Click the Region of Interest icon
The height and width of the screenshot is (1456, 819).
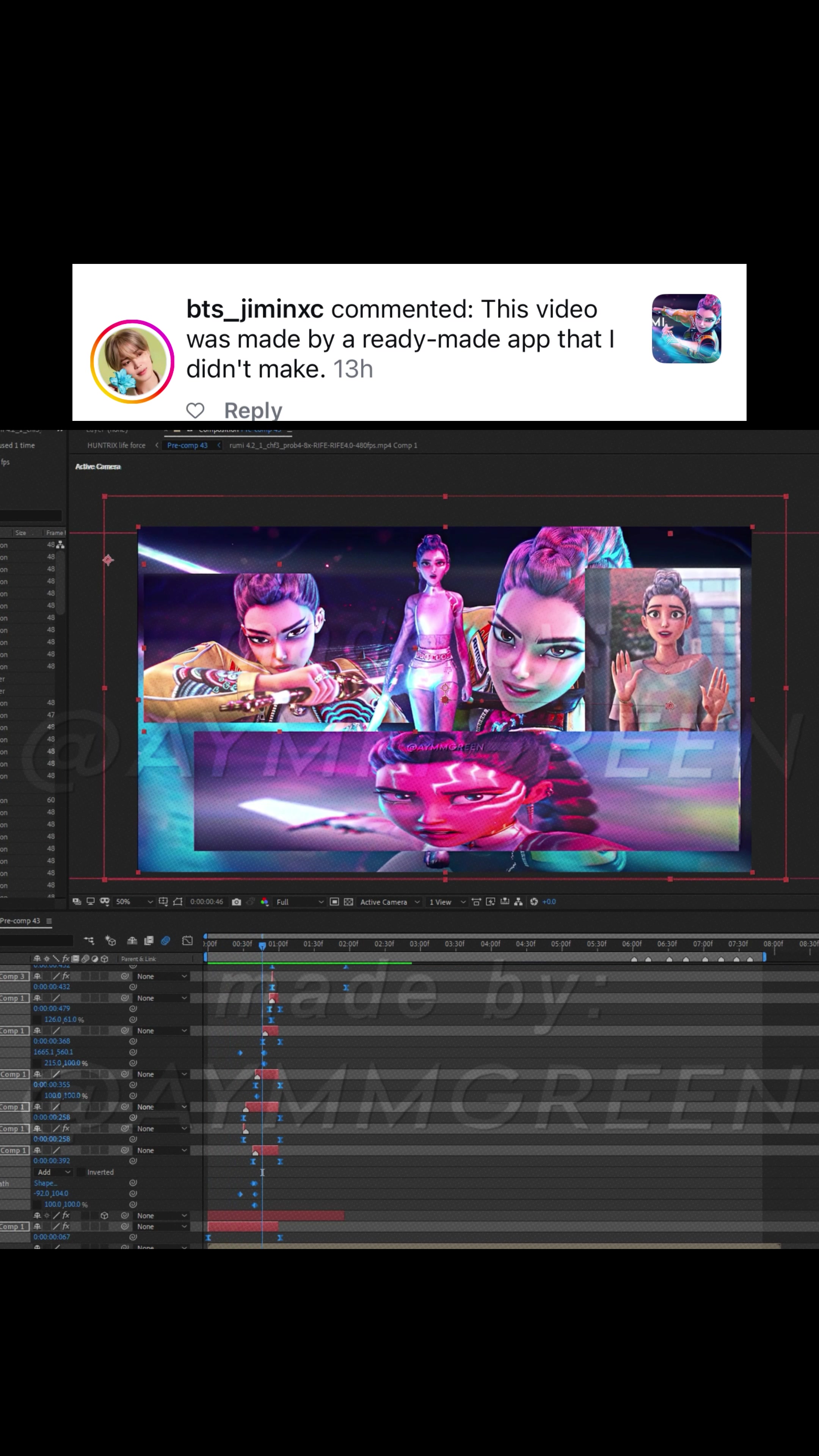click(177, 902)
